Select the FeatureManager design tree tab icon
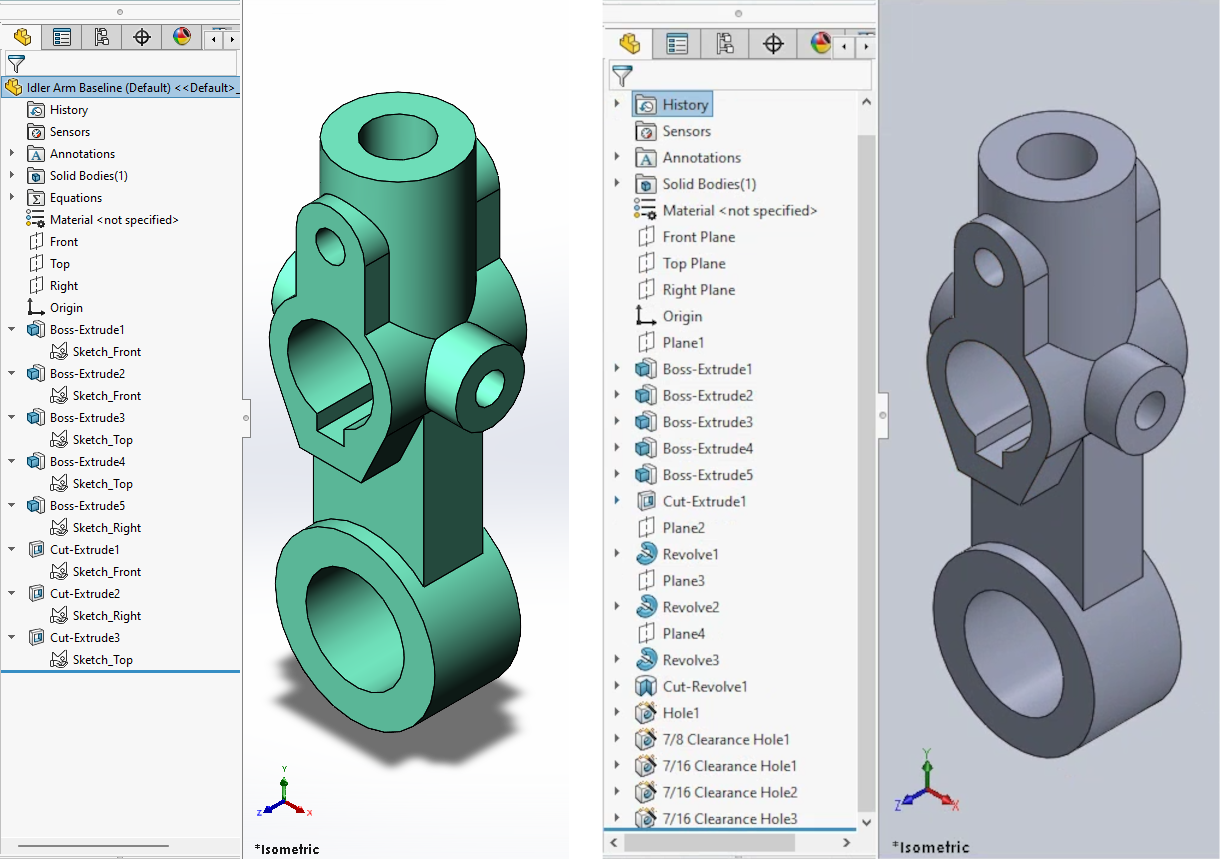The image size is (1220, 859). [22, 36]
